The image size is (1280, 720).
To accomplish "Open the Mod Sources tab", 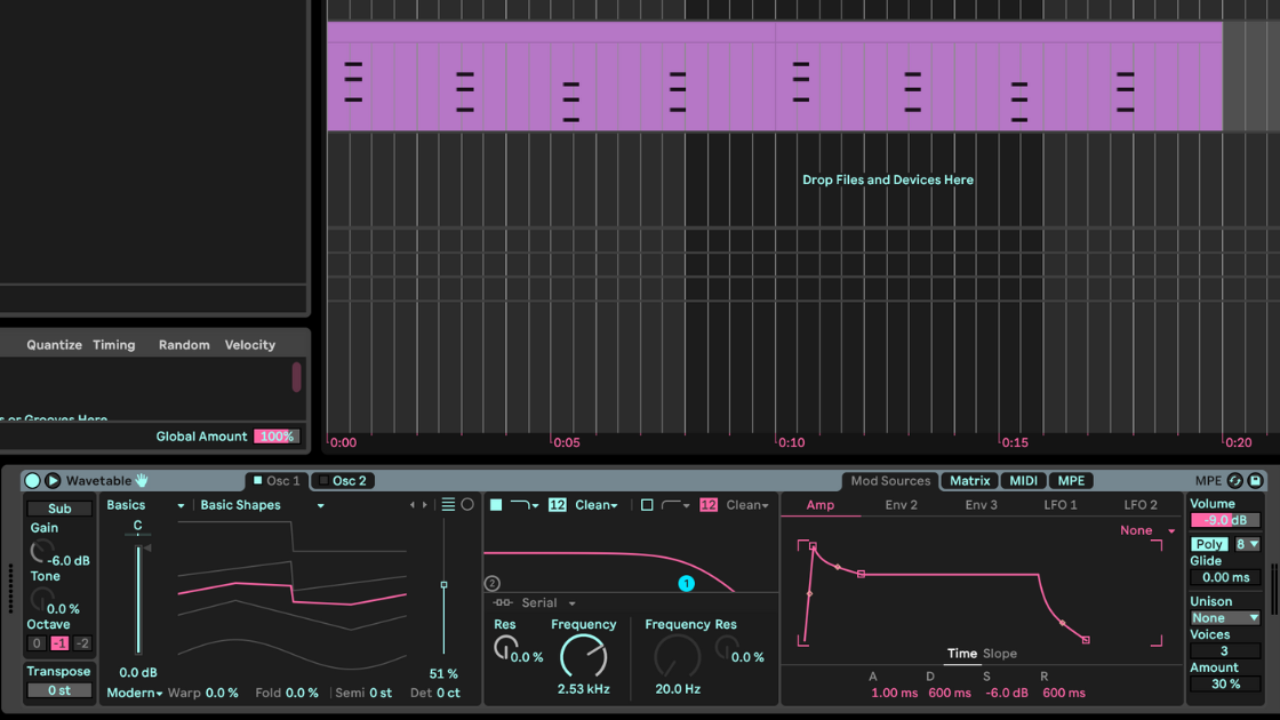I will [890, 481].
